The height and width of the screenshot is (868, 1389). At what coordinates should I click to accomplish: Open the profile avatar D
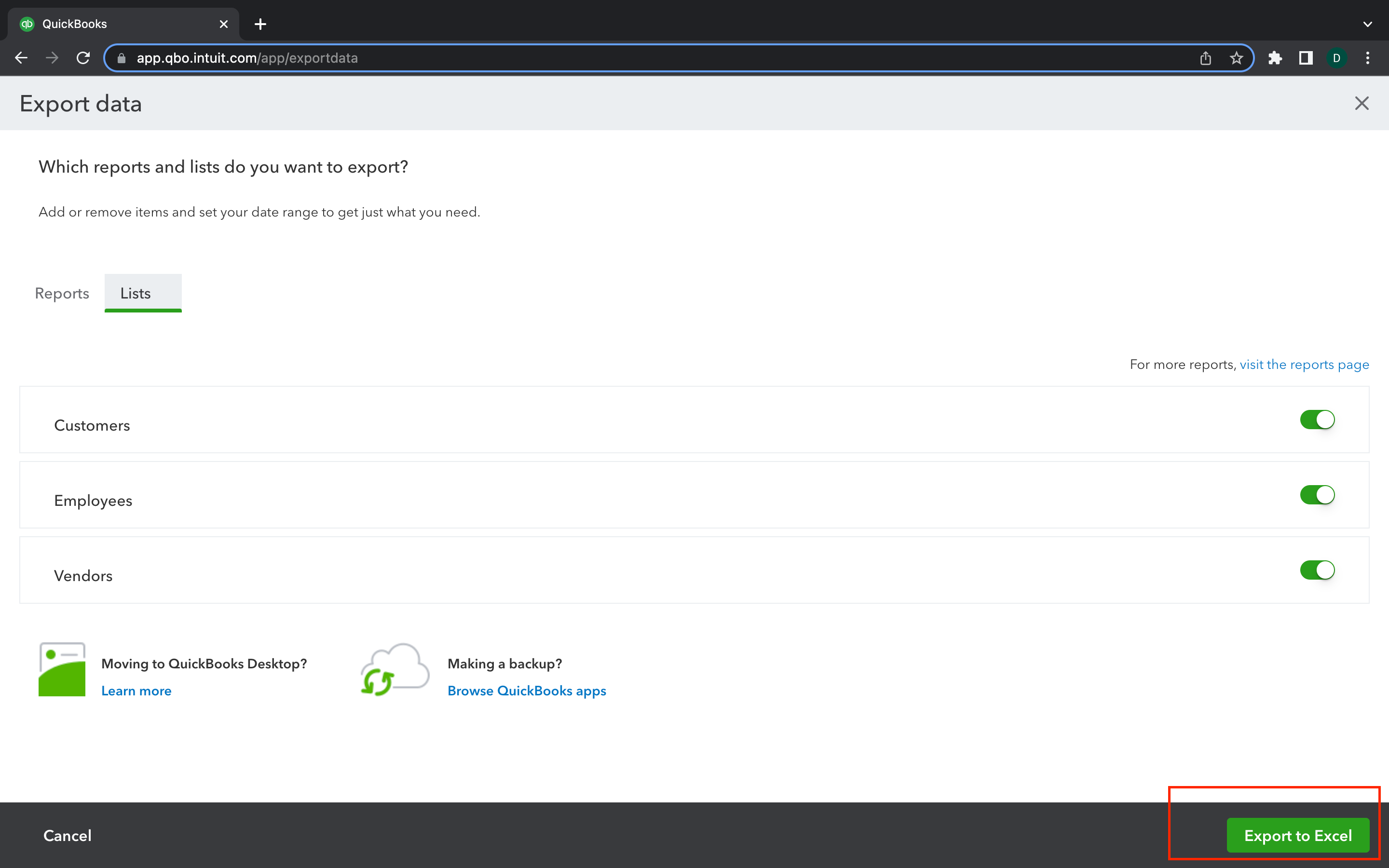[1336, 58]
